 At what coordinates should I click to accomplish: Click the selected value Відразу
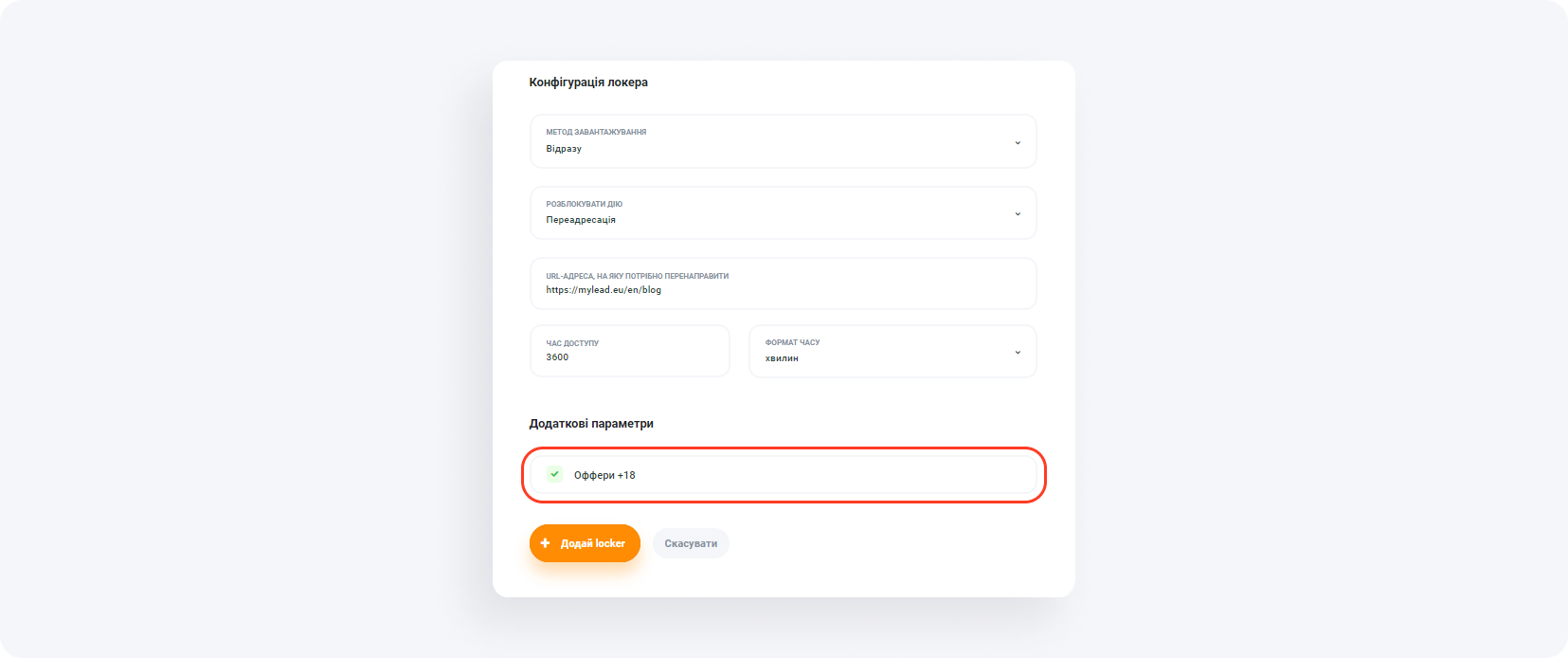(x=564, y=149)
